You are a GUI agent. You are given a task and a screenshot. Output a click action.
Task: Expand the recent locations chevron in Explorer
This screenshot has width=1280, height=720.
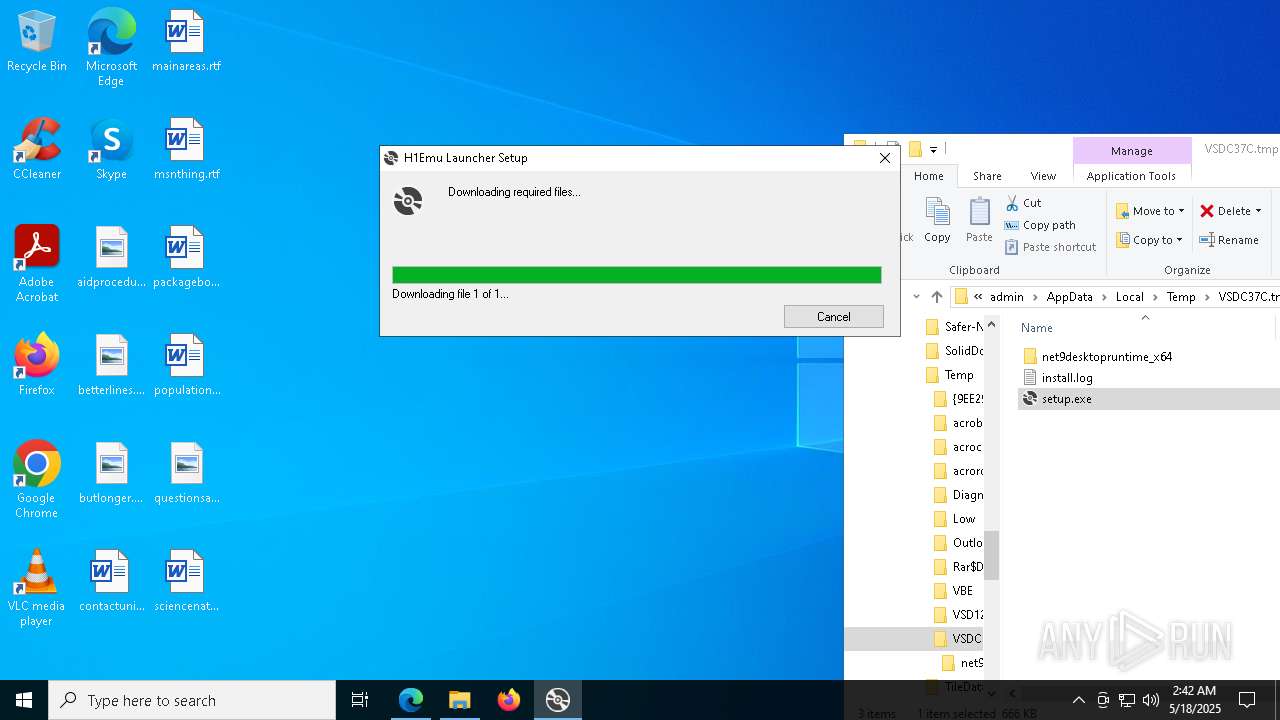(x=916, y=297)
